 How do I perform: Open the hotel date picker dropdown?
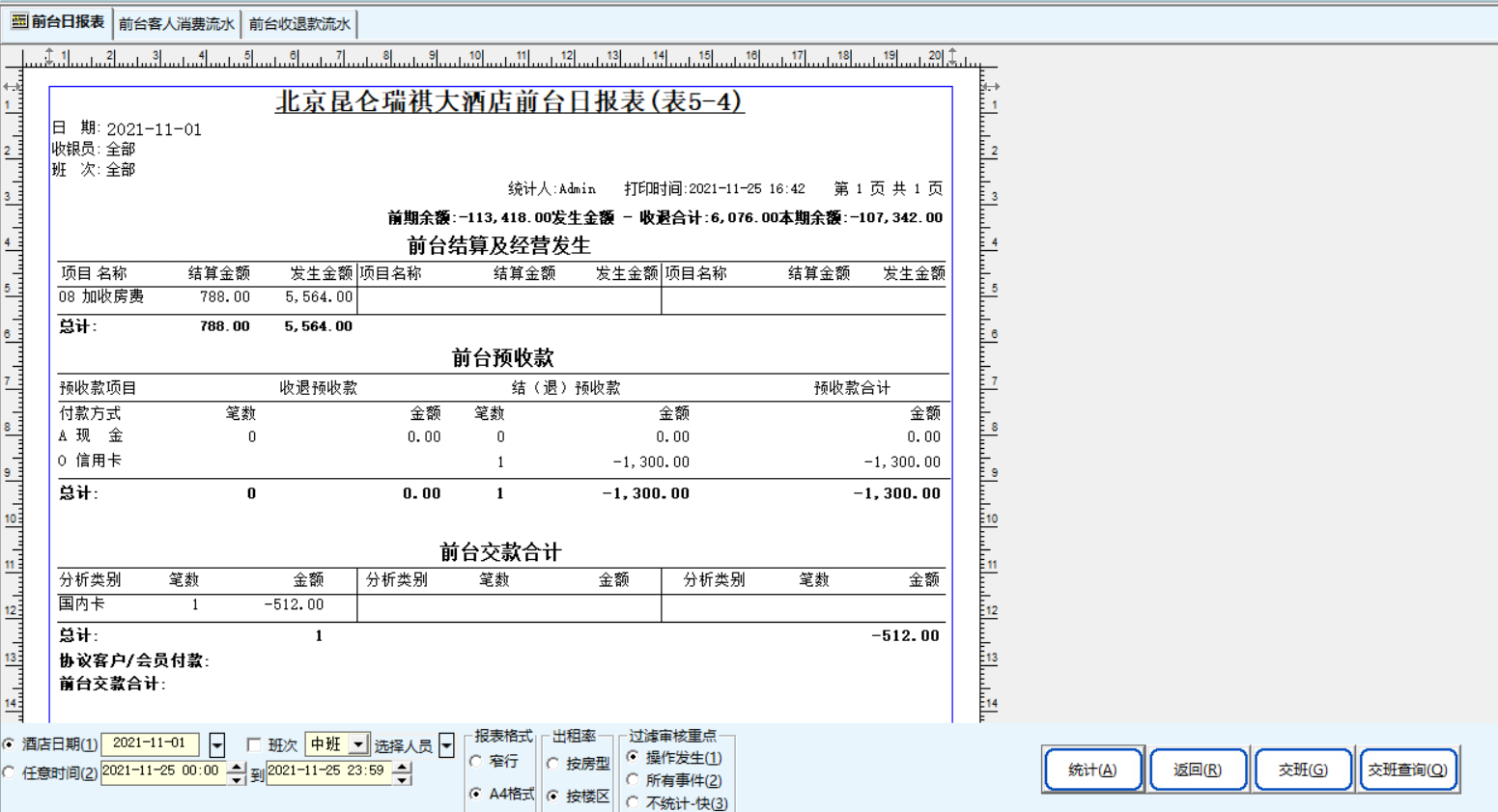coord(217,744)
